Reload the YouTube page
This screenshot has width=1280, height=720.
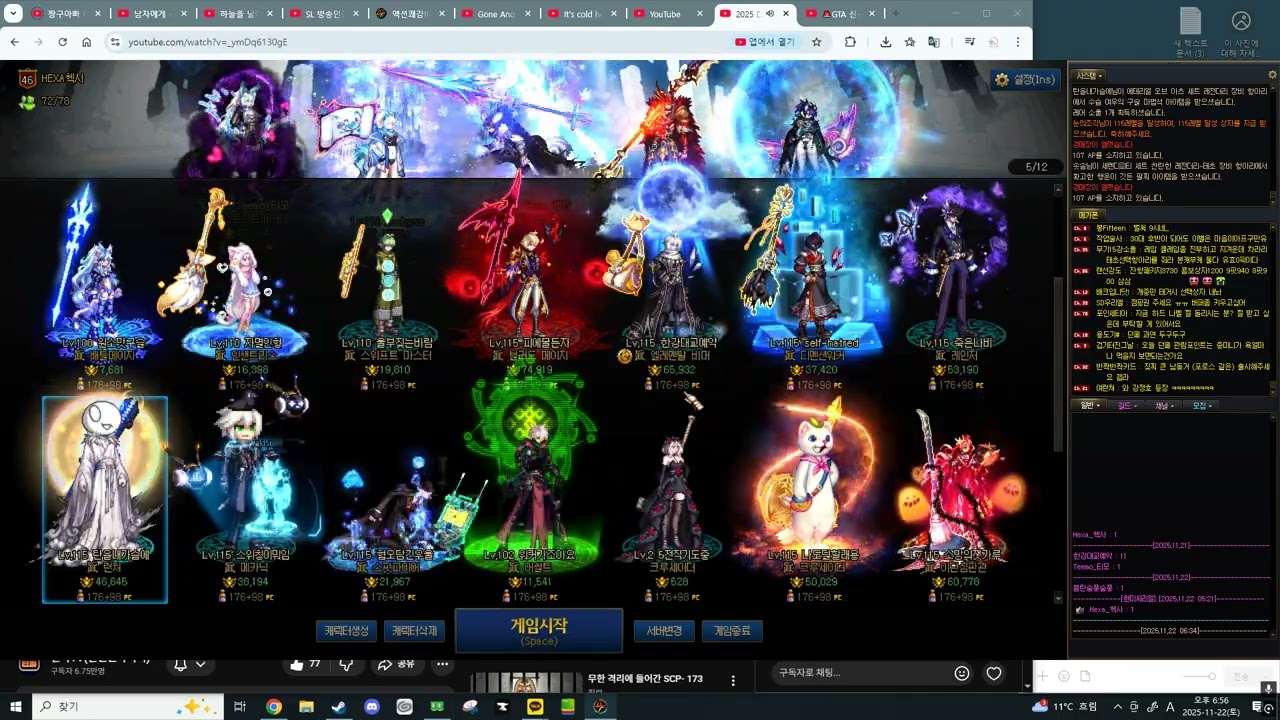[62, 42]
